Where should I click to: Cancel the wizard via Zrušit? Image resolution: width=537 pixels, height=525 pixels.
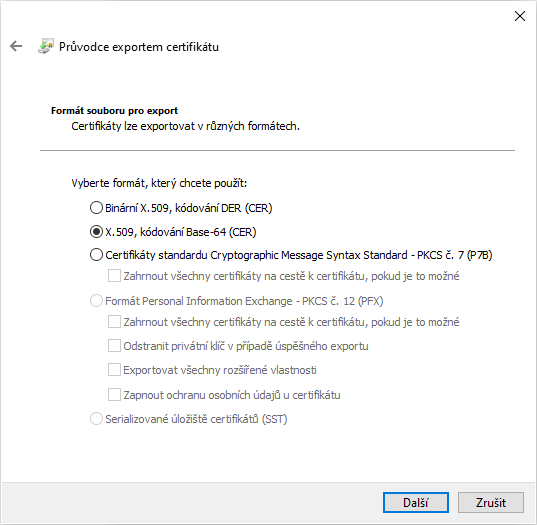(x=491, y=502)
